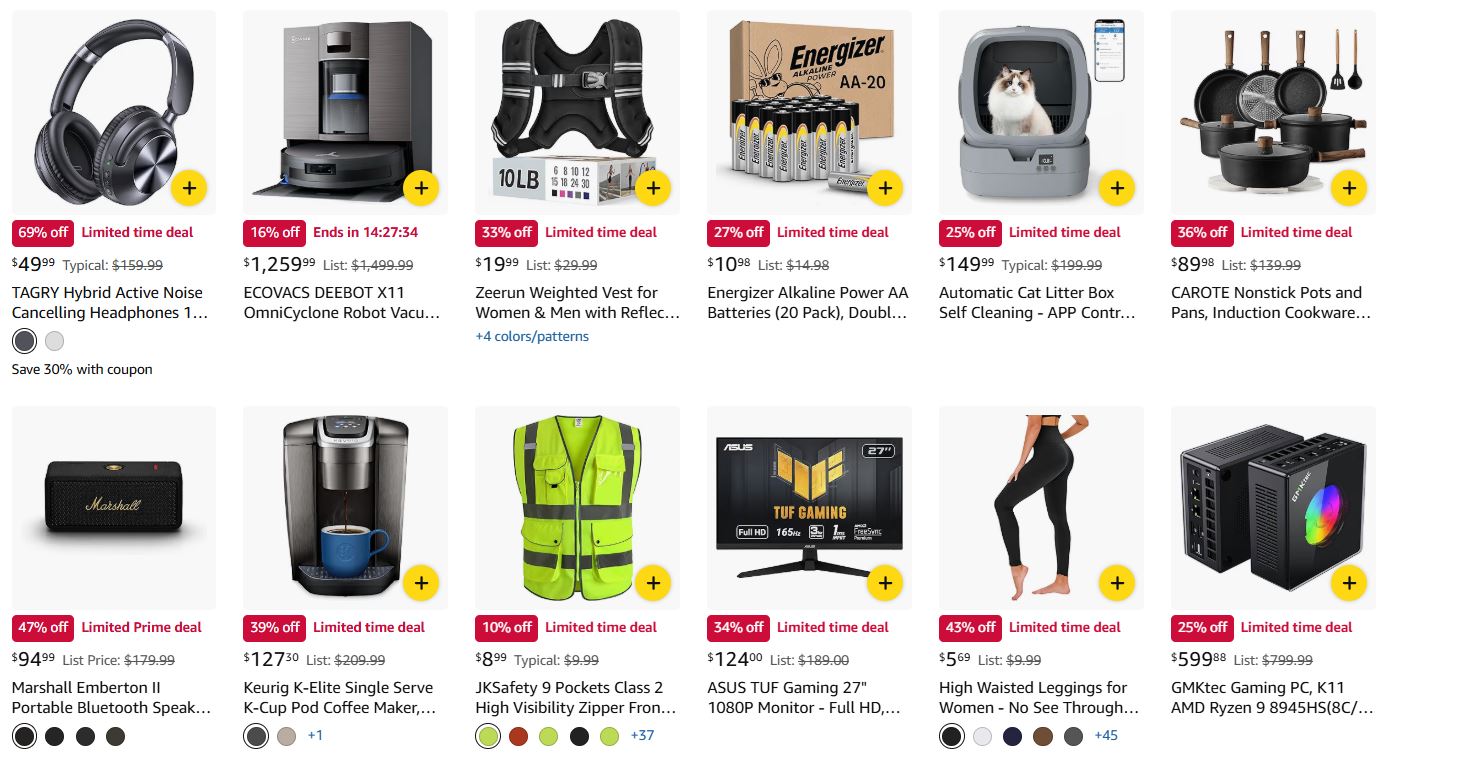Add Zeerun Weighted Vest using plus icon
The width and height of the screenshot is (1468, 763).
pyautogui.click(x=653, y=187)
